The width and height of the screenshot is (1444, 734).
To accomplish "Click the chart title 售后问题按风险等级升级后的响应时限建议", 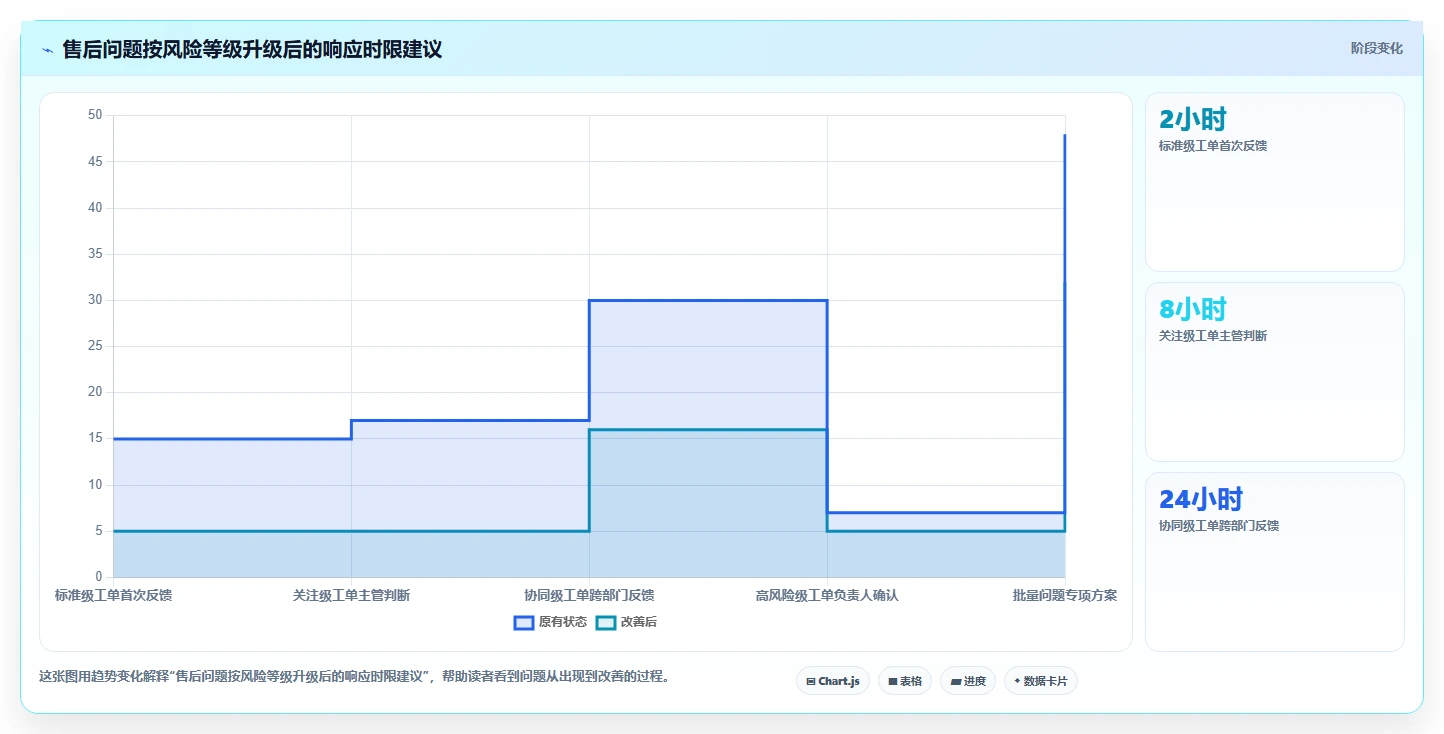I will tap(252, 49).
